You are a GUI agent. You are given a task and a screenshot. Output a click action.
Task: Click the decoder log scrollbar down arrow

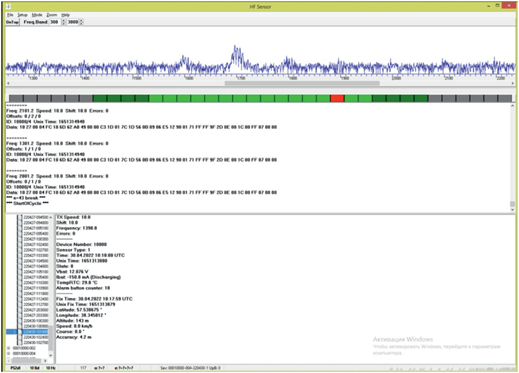512,210
